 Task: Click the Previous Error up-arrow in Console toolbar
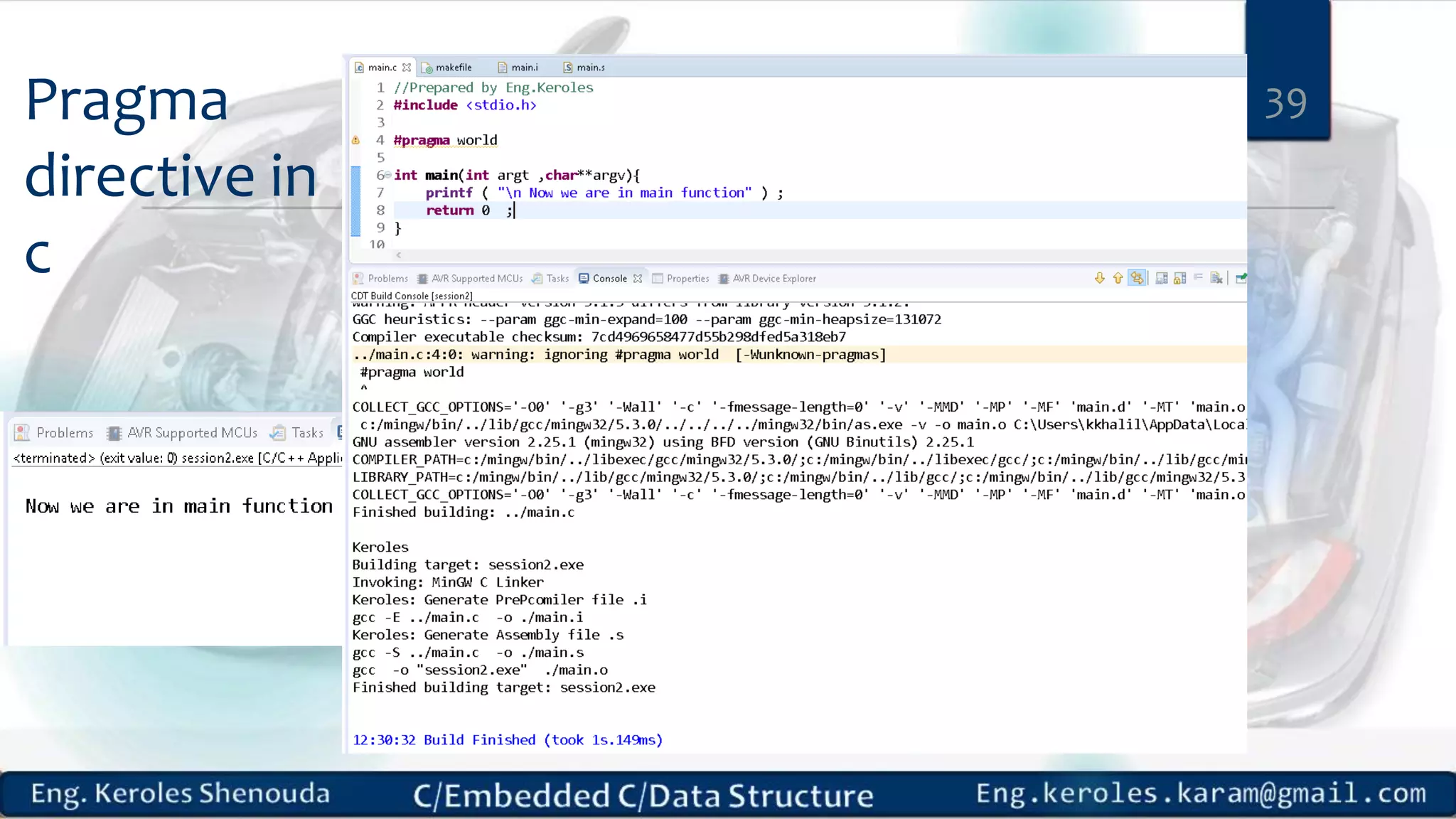click(1118, 278)
